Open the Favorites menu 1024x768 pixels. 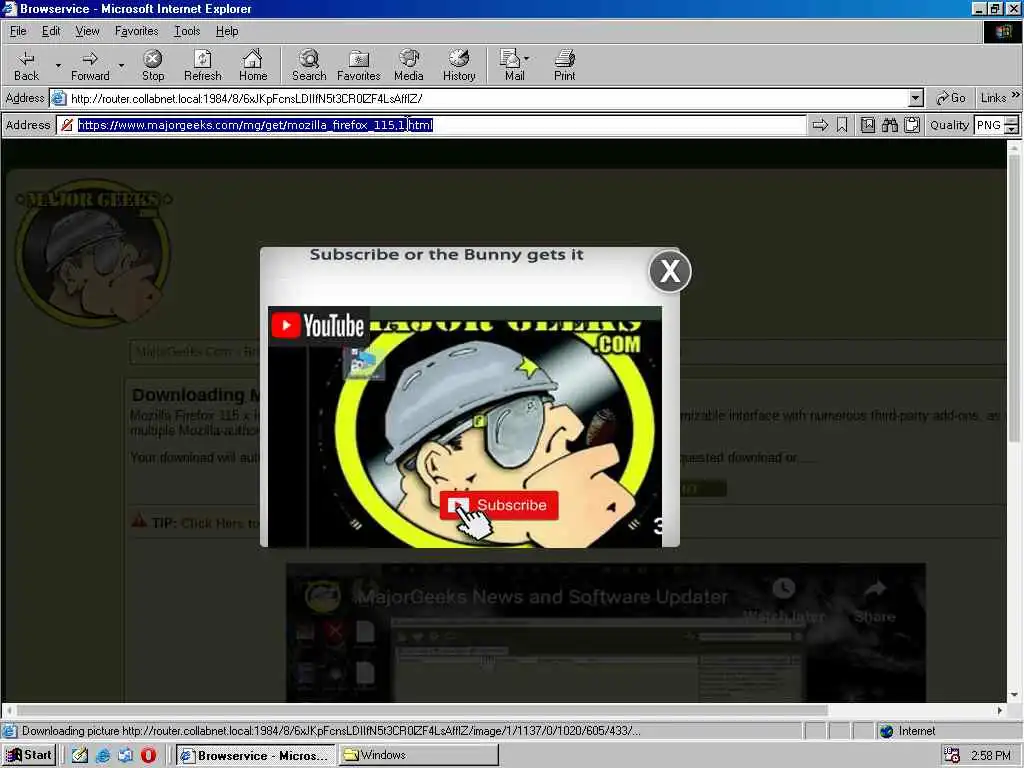[136, 31]
